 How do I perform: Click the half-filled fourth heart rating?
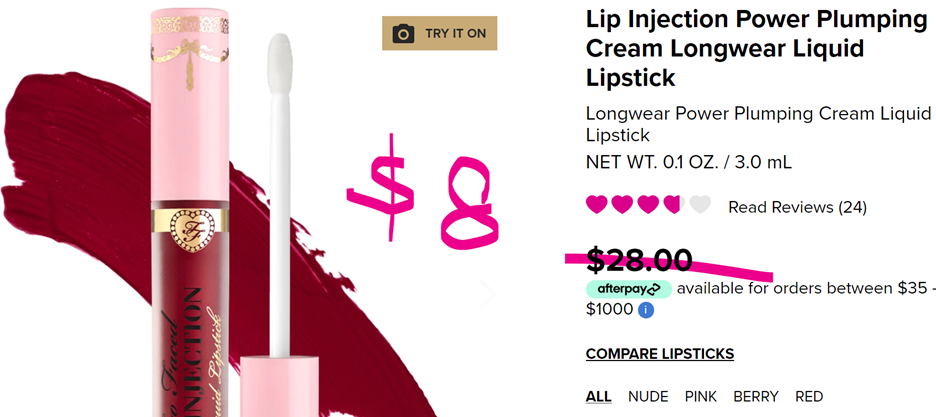point(674,205)
